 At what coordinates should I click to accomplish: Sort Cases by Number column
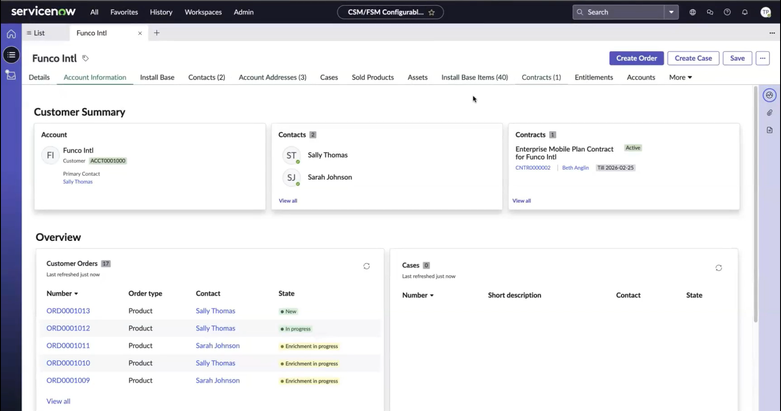418,295
